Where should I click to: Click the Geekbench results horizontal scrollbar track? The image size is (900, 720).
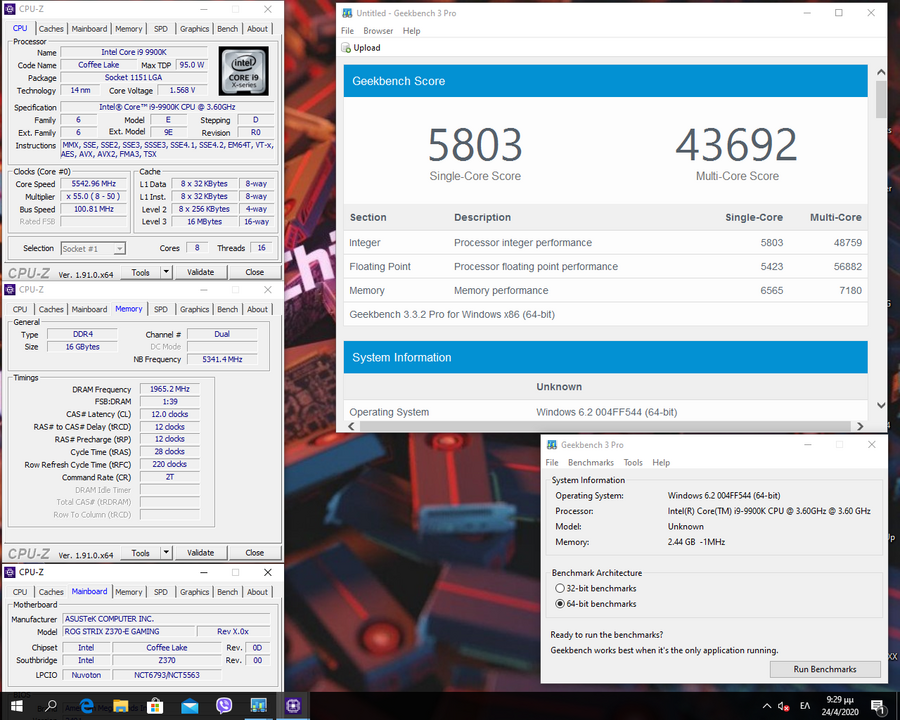point(605,426)
